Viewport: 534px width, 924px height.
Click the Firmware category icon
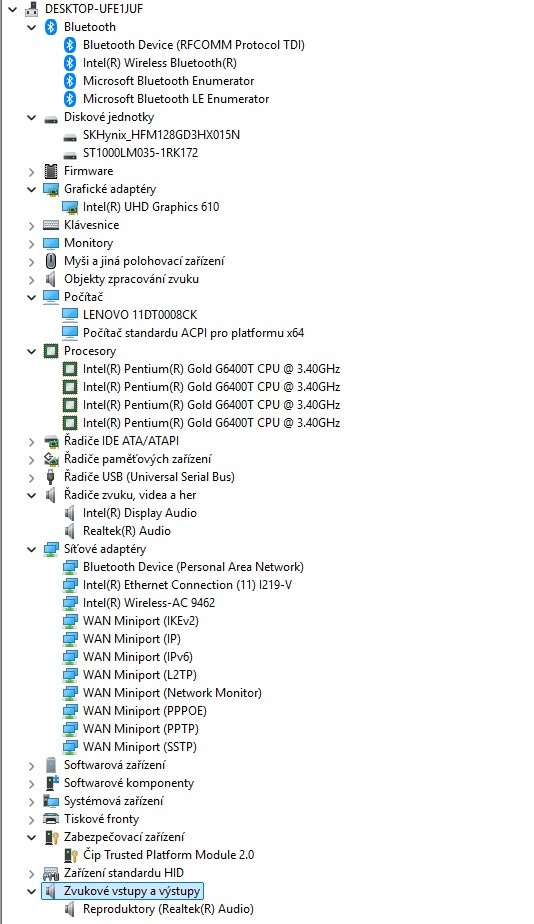point(51,171)
